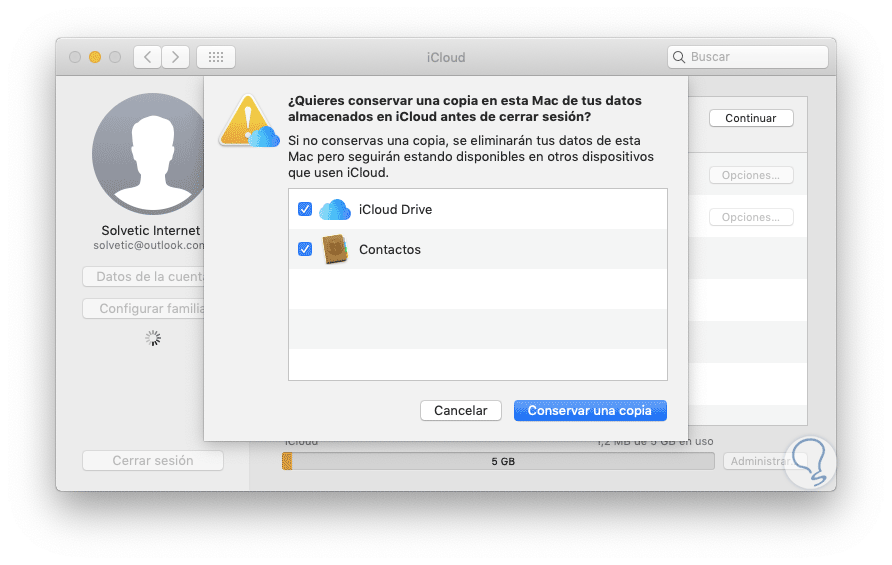Screen dimensions: 892x565
Task: Click the iCloud Drive cloud icon
Action: [x=335, y=209]
